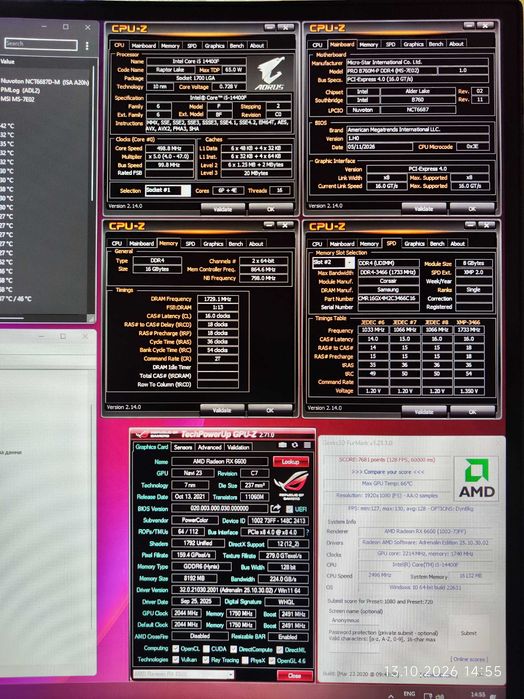Toggle OpenGL 4.6 checkbox
The height and width of the screenshot is (699, 524).
point(272,661)
